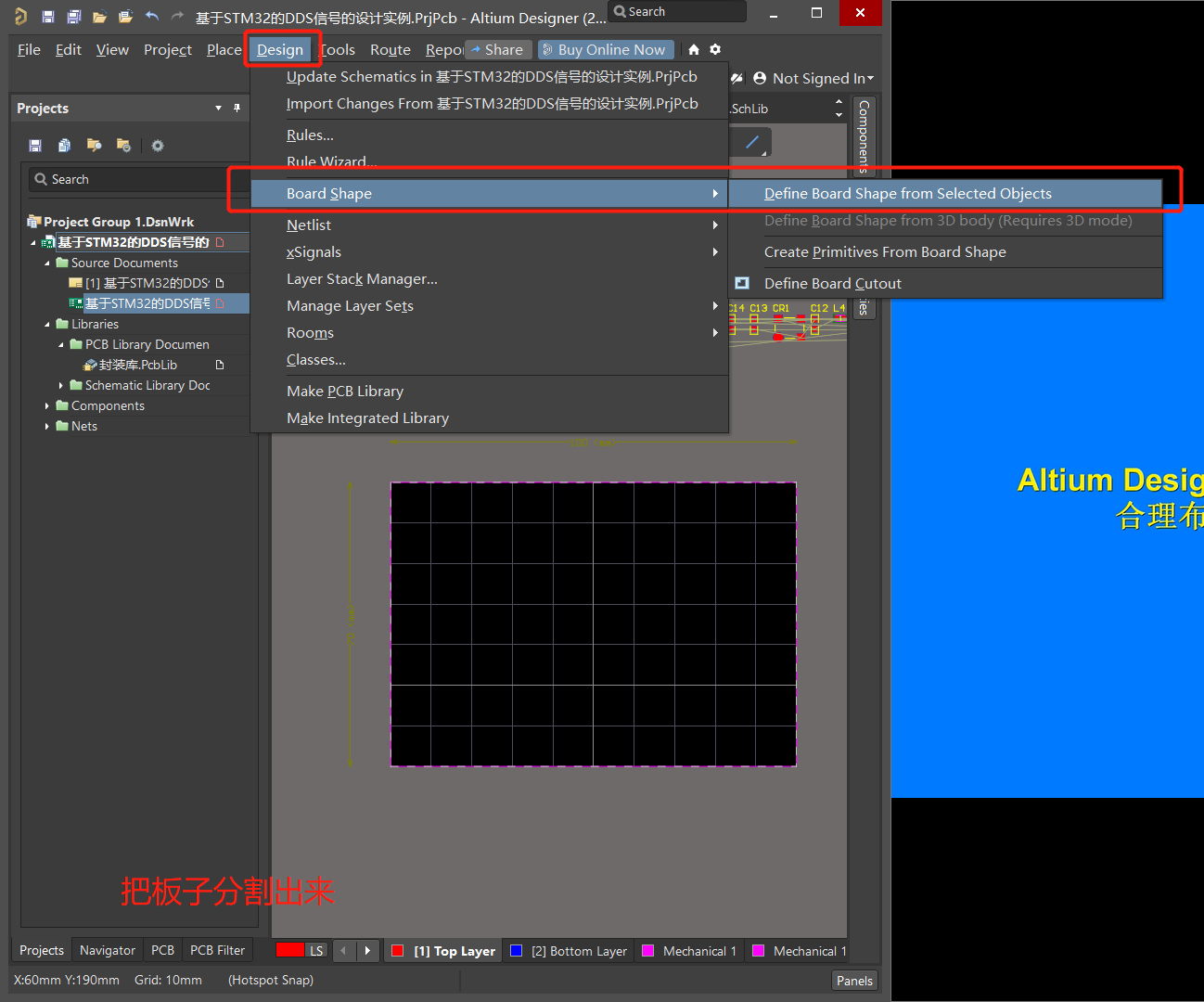Open the File menu
The image size is (1204, 1002).
point(29,49)
